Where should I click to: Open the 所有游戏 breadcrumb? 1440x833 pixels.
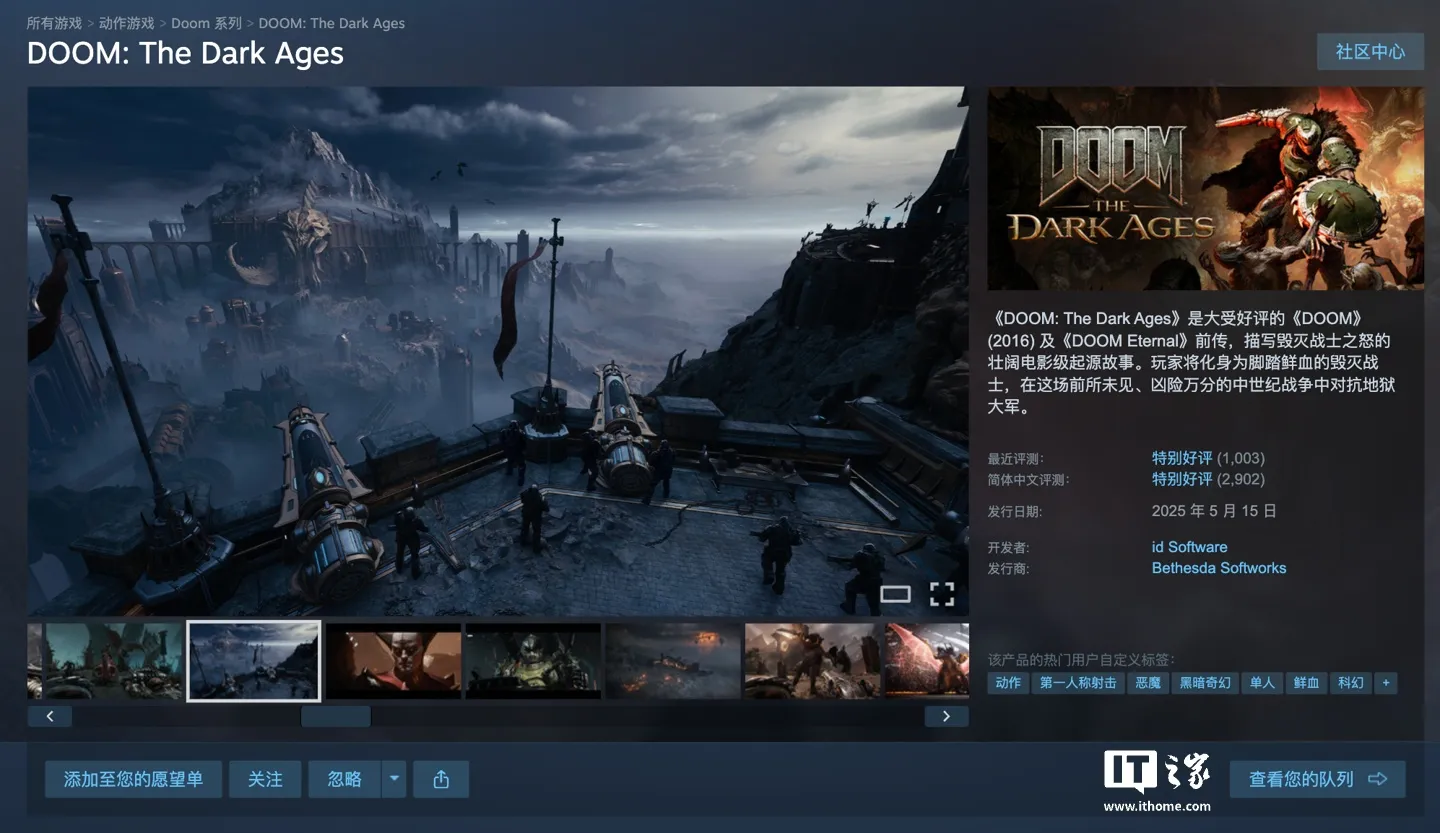(x=54, y=23)
